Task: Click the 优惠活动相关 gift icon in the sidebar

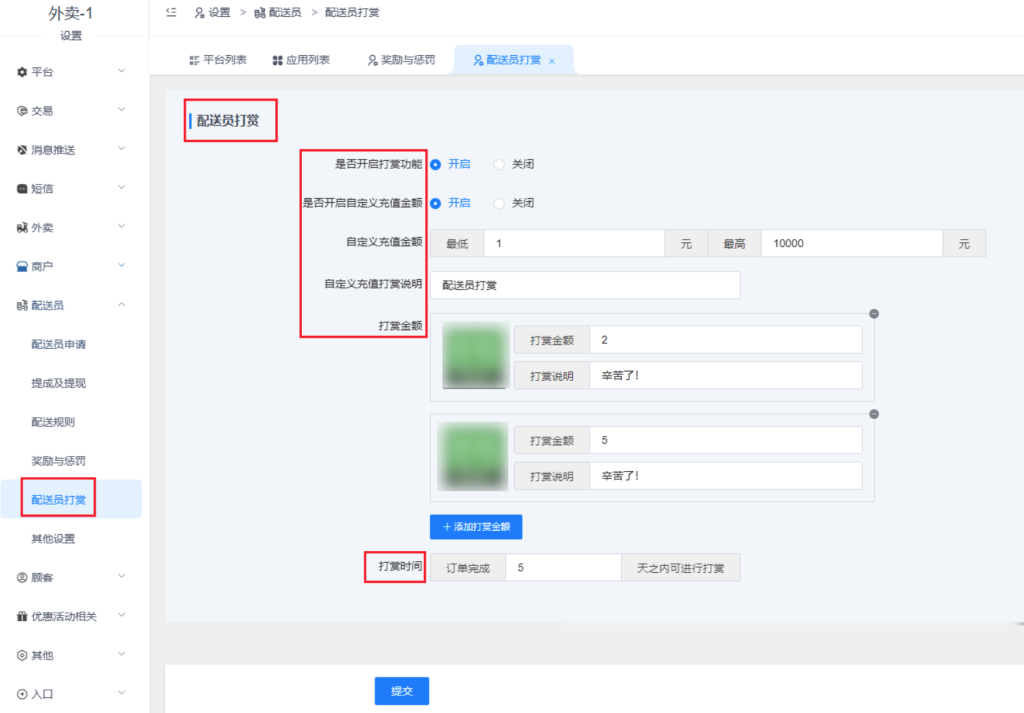Action: (22, 617)
